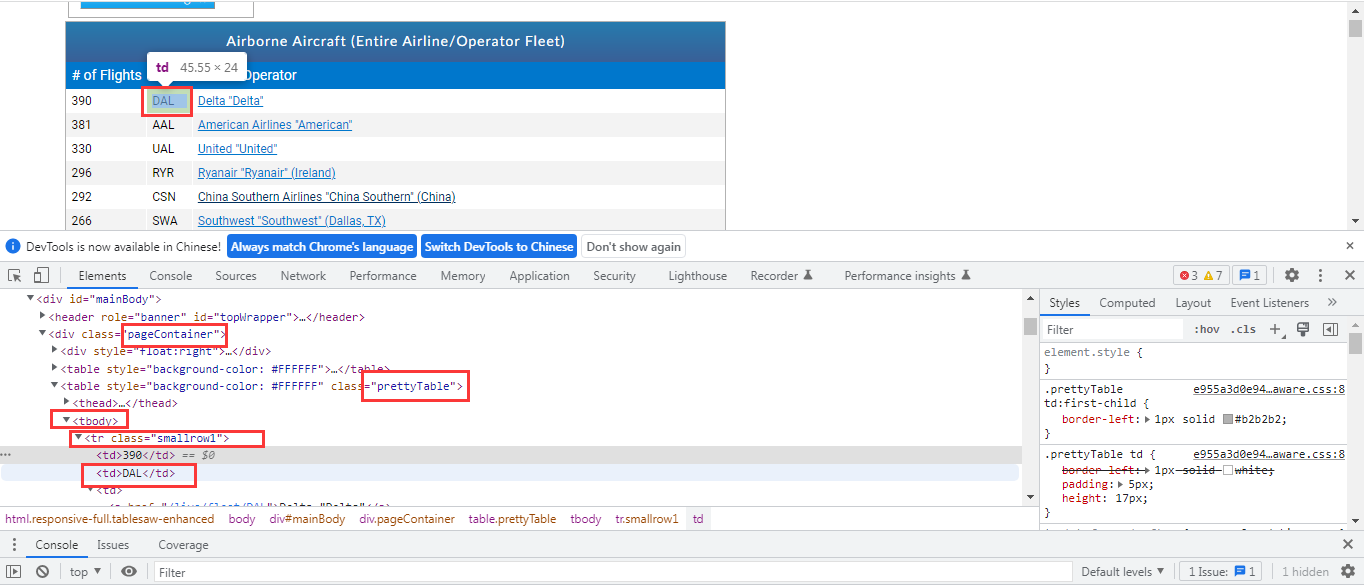
Task: Open the Coverage drawer tab
Action: click(x=183, y=545)
